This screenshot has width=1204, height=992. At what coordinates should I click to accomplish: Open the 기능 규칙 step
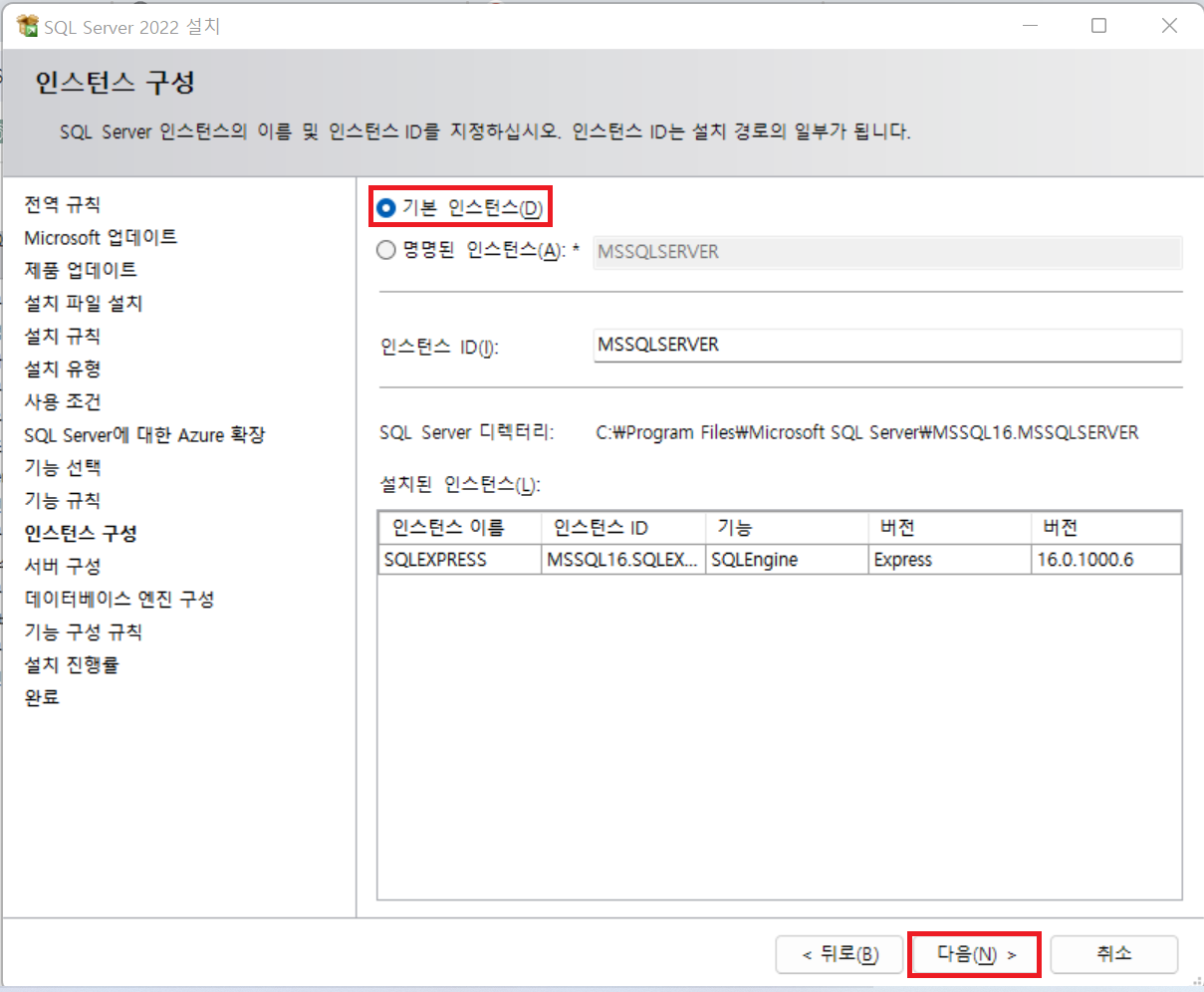(x=62, y=500)
